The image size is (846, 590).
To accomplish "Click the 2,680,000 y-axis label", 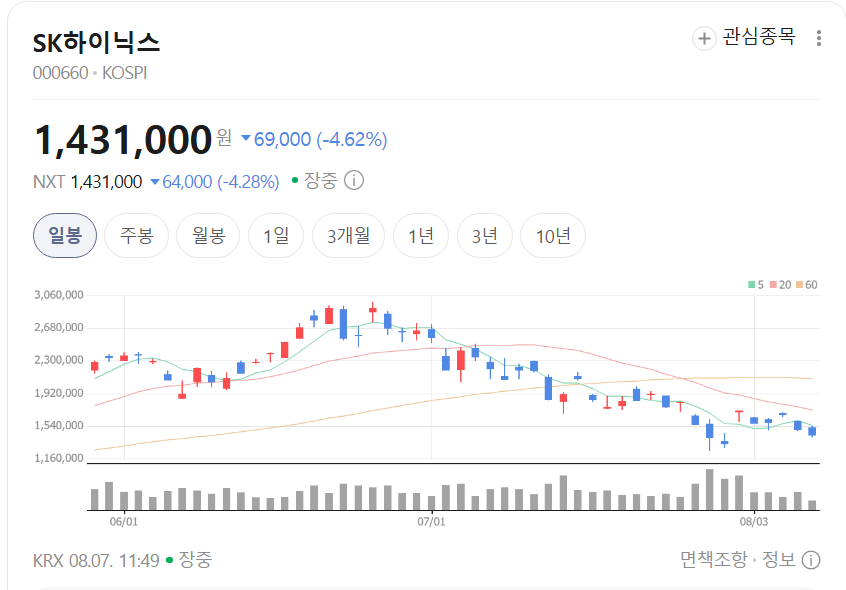I will [x=59, y=327].
